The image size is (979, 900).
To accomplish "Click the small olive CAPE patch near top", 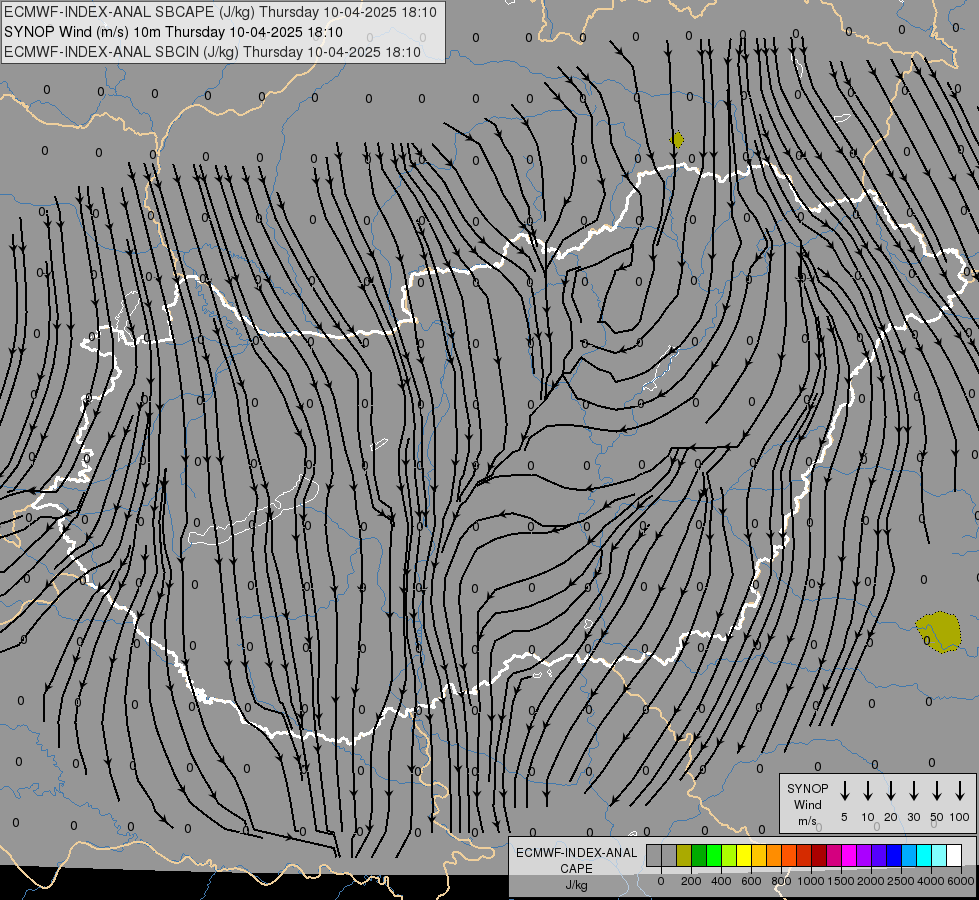I will coord(677,139).
